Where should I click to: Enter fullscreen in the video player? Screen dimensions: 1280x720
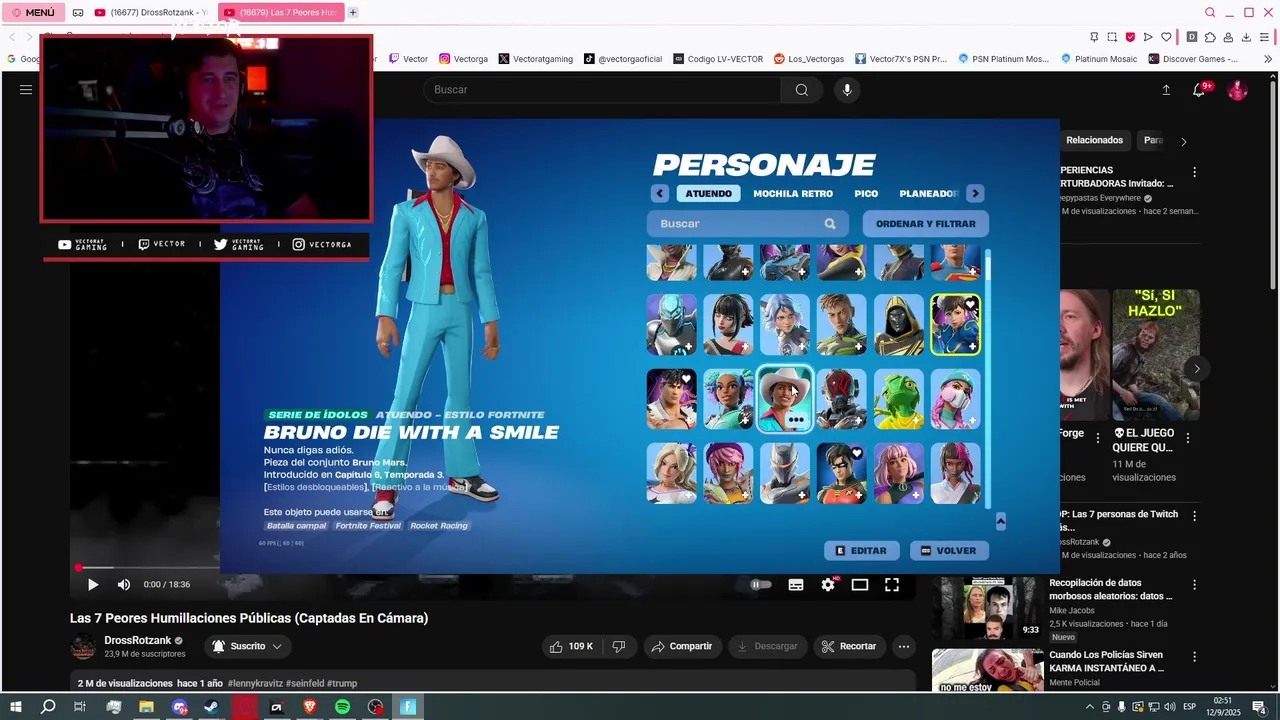pyautogui.click(x=892, y=585)
